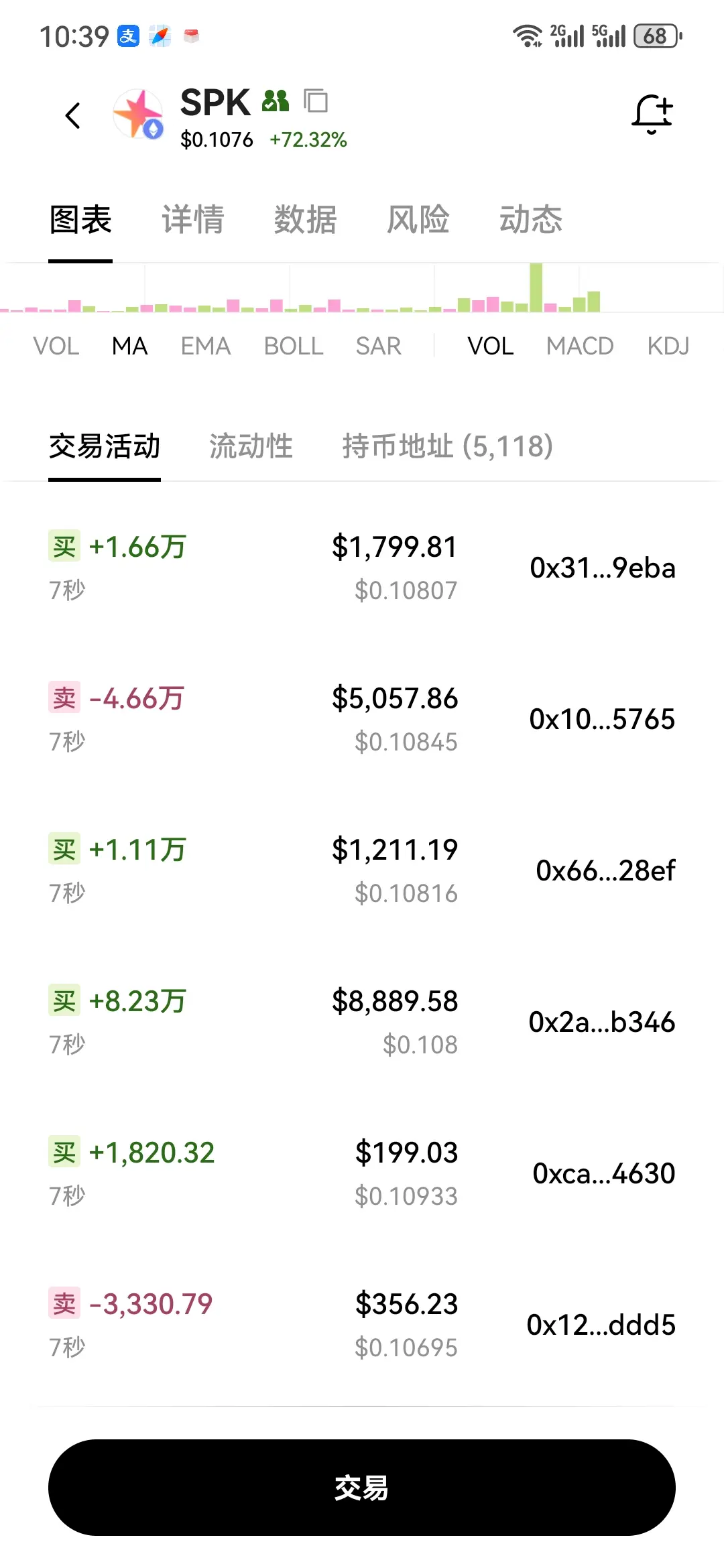The height and width of the screenshot is (1568, 724).
Task: Open the price alert bell icon
Action: (x=652, y=113)
